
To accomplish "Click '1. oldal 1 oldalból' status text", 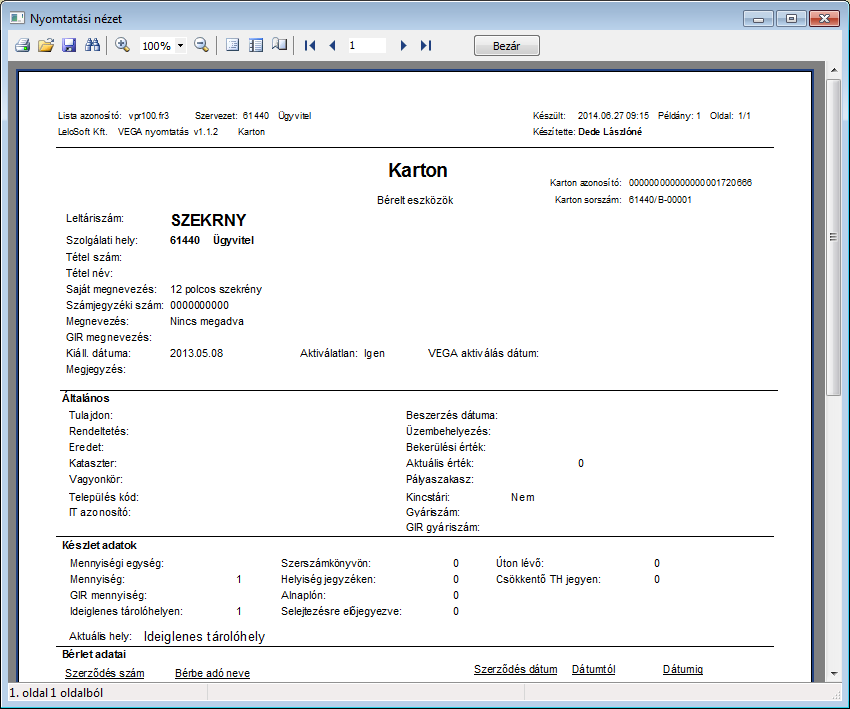I will coord(56,693).
